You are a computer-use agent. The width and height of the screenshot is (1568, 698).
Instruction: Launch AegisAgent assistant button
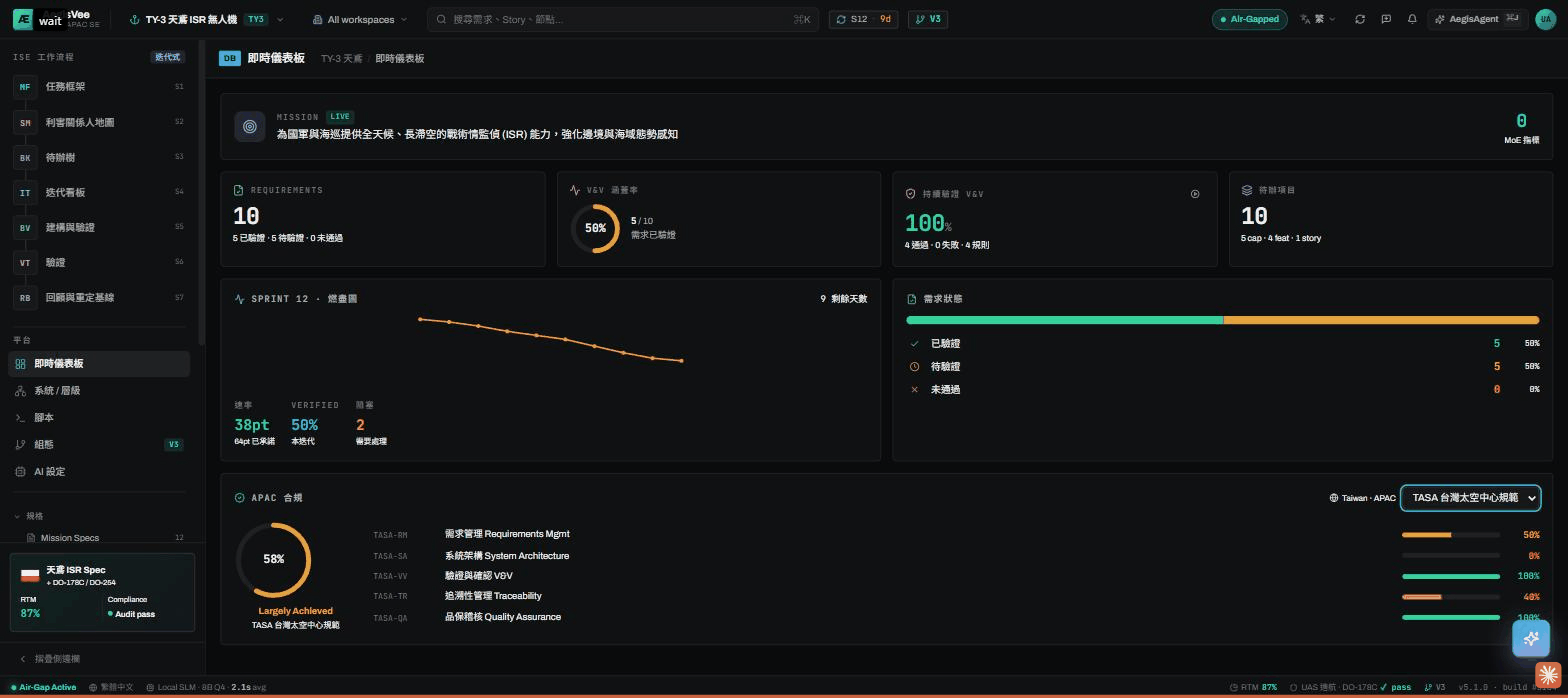1478,19
